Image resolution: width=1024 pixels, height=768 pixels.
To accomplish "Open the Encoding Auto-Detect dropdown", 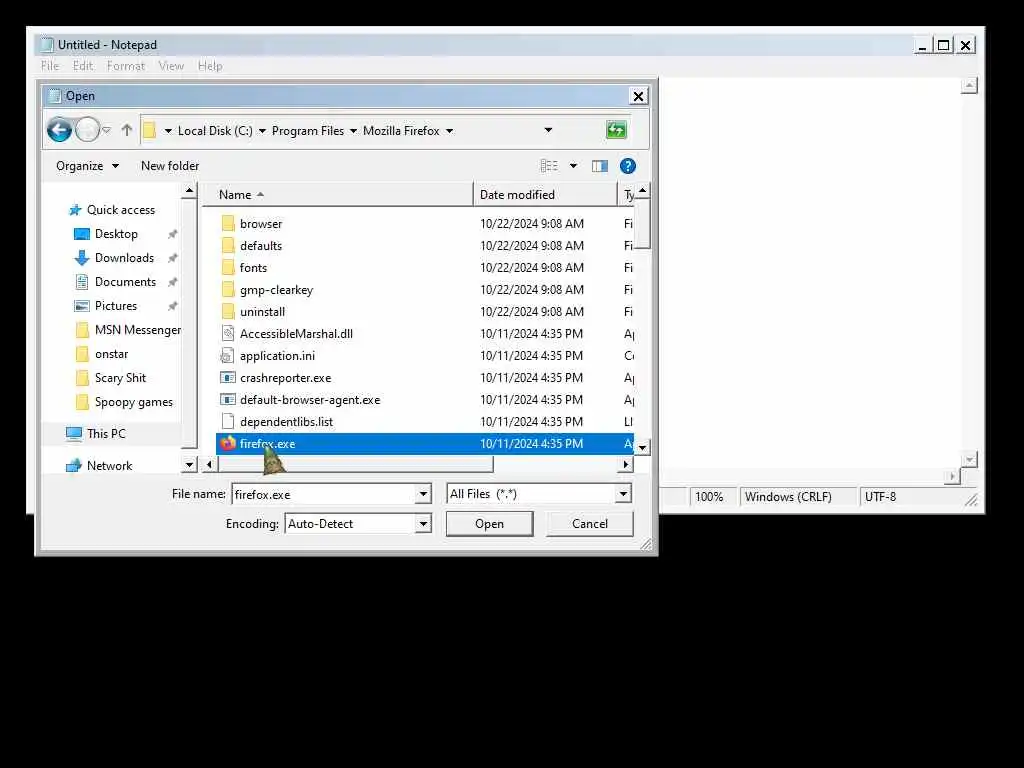I will click(x=423, y=524).
